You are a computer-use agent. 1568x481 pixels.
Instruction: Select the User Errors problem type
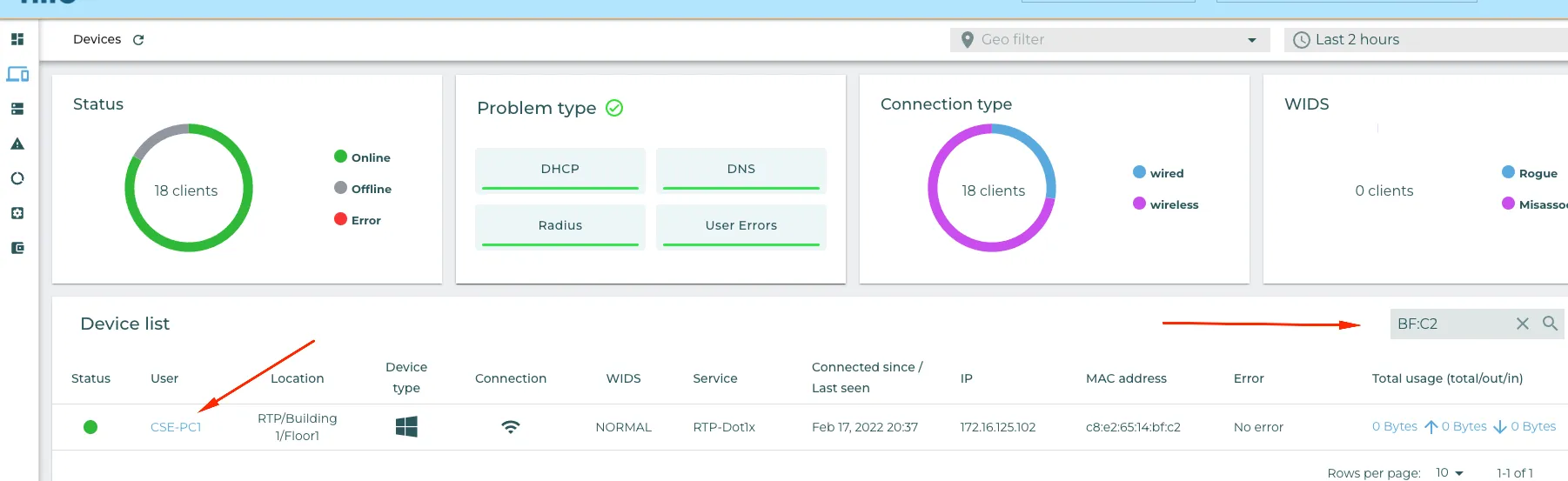[741, 226]
